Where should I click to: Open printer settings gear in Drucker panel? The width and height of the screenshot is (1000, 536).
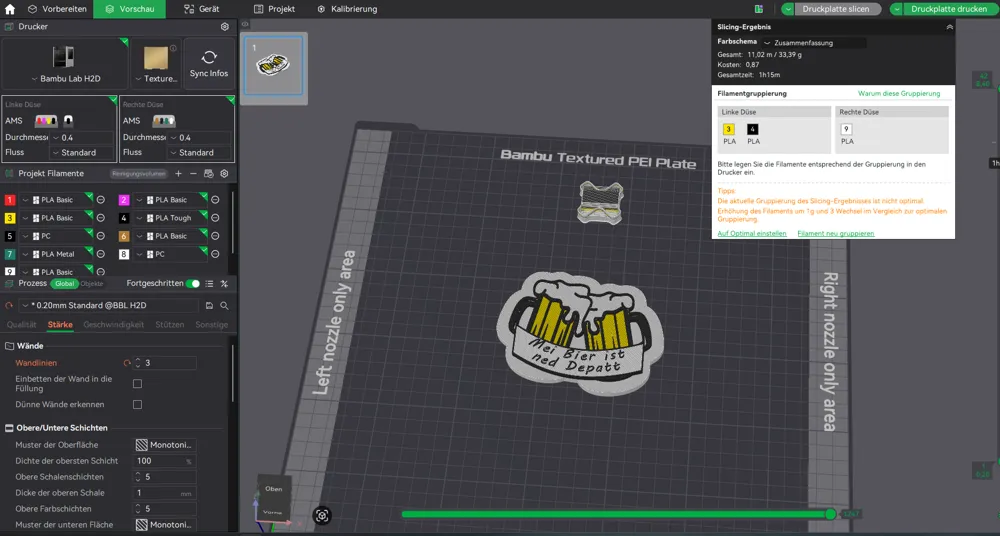click(224, 27)
